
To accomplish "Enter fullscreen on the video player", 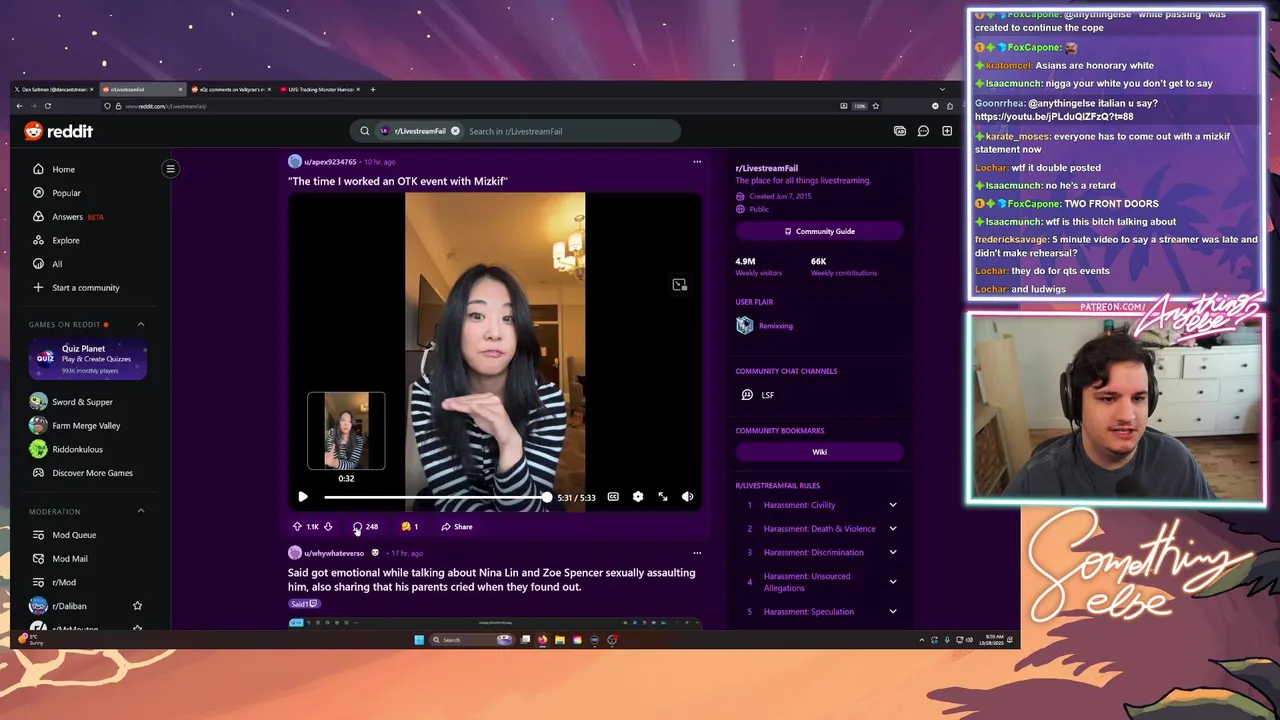I will (662, 497).
